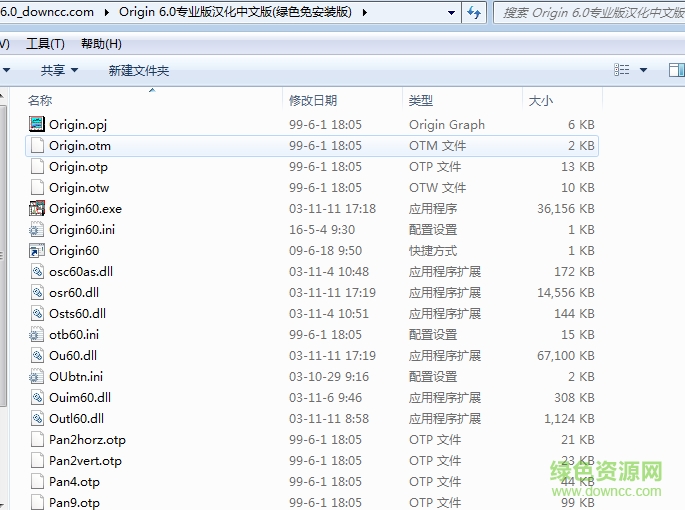Select the Origin.opj file name
The height and width of the screenshot is (510, 685).
tap(78, 125)
